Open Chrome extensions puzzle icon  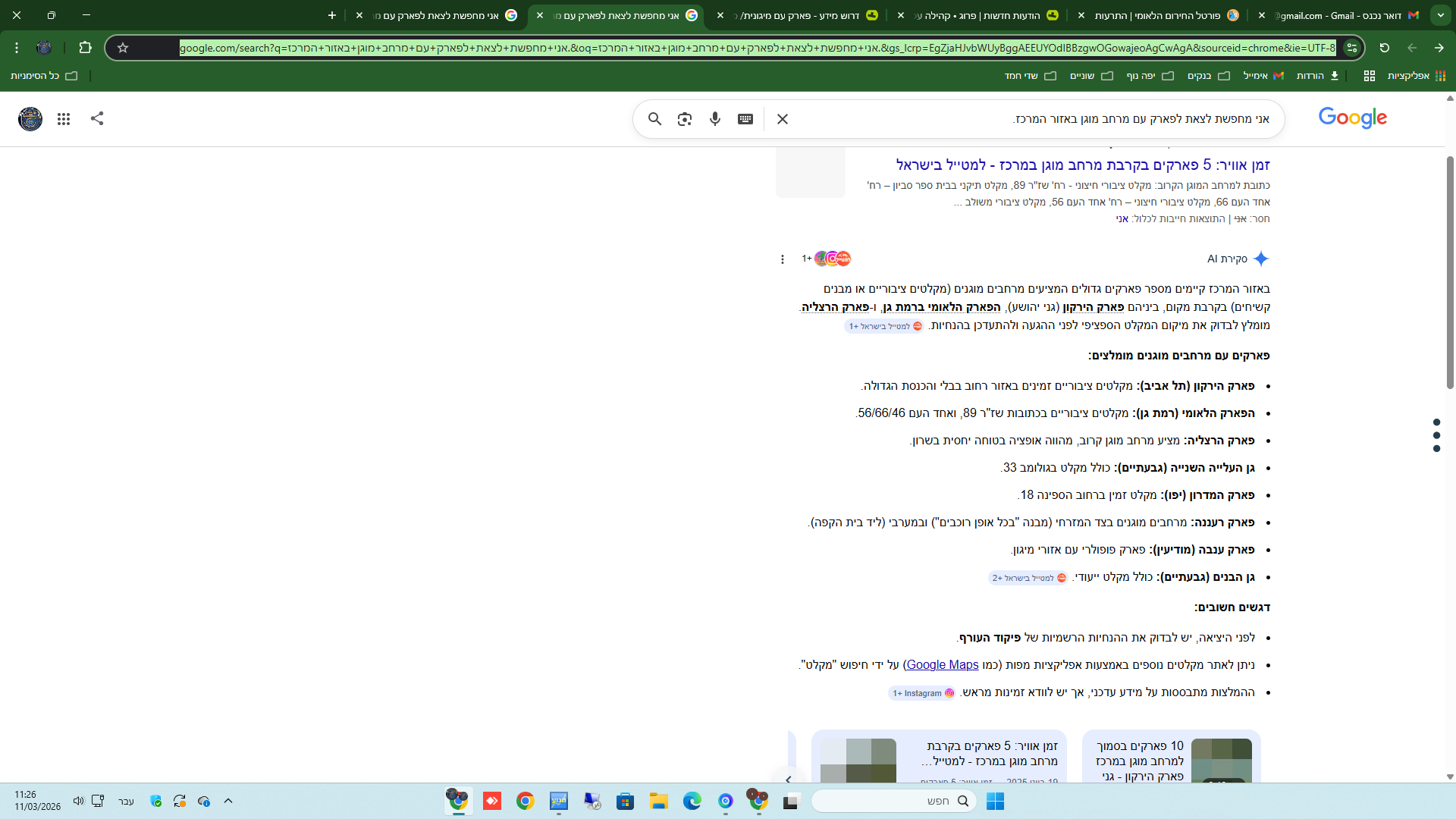pyautogui.click(x=85, y=48)
